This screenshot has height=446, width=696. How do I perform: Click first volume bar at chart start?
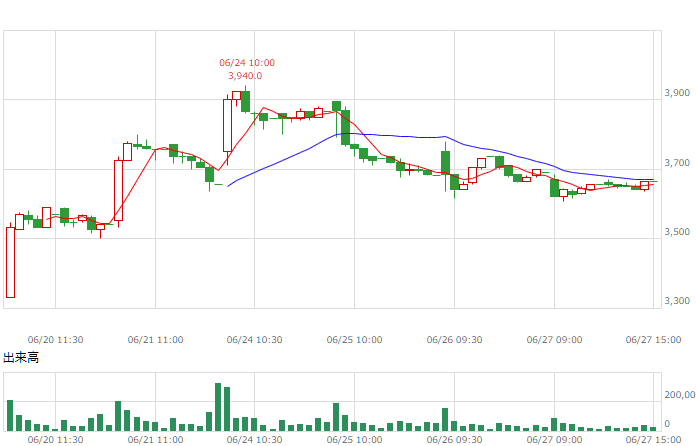(10, 415)
